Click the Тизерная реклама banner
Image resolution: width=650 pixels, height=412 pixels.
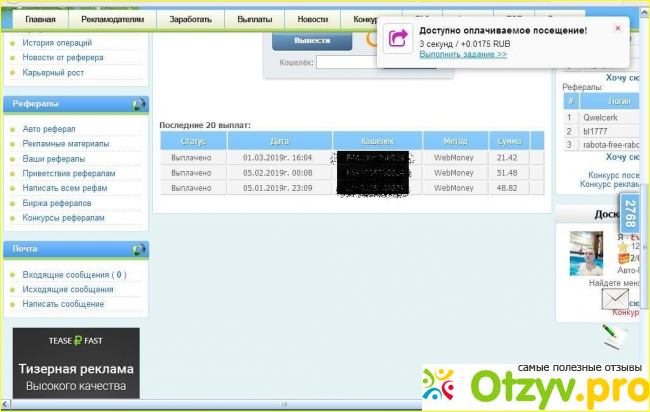[76, 363]
